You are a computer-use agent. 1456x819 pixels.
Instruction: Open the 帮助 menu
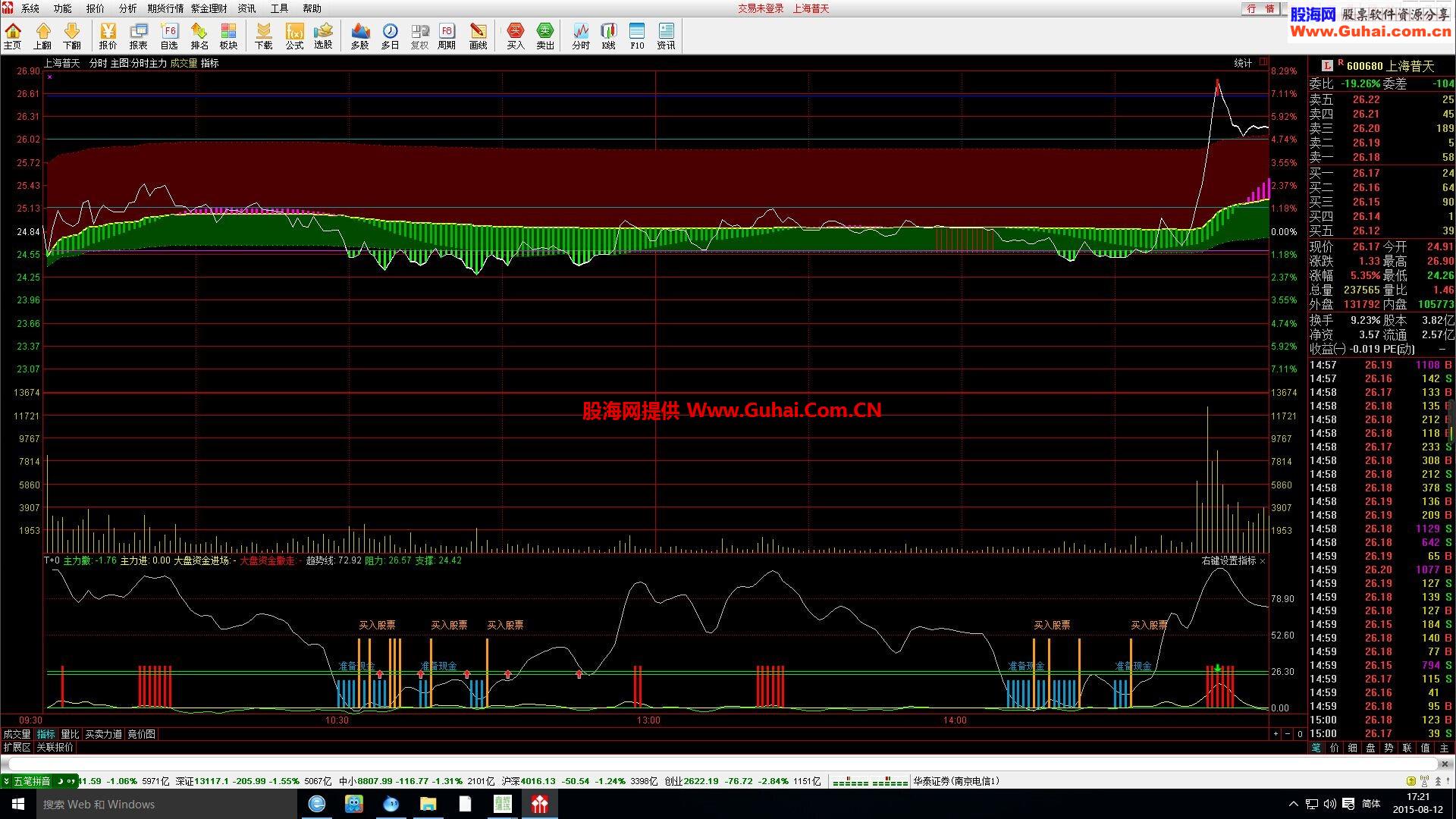click(x=312, y=8)
